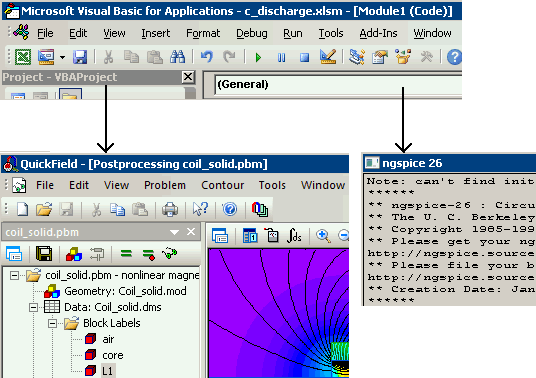Toggle Folders in VBA Project panel
Screen dimensions: 536x378
[x=70, y=94]
